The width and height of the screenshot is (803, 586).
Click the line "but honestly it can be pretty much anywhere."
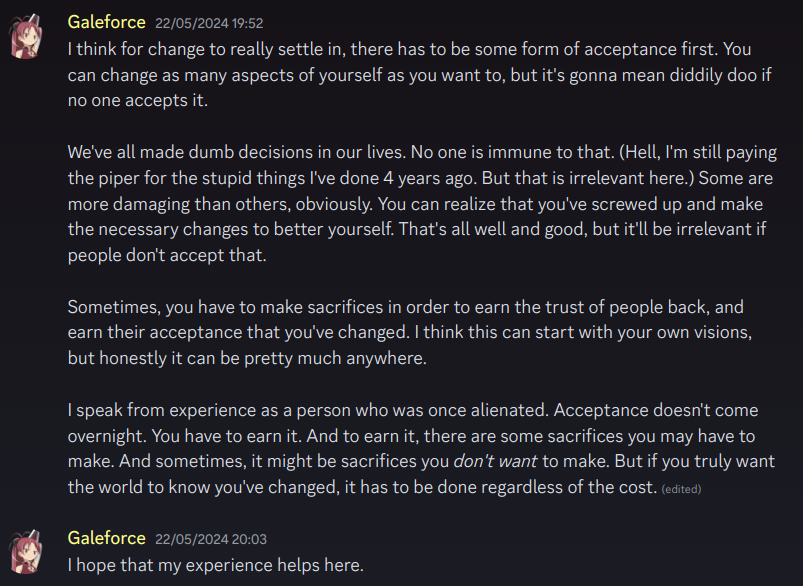coord(247,358)
